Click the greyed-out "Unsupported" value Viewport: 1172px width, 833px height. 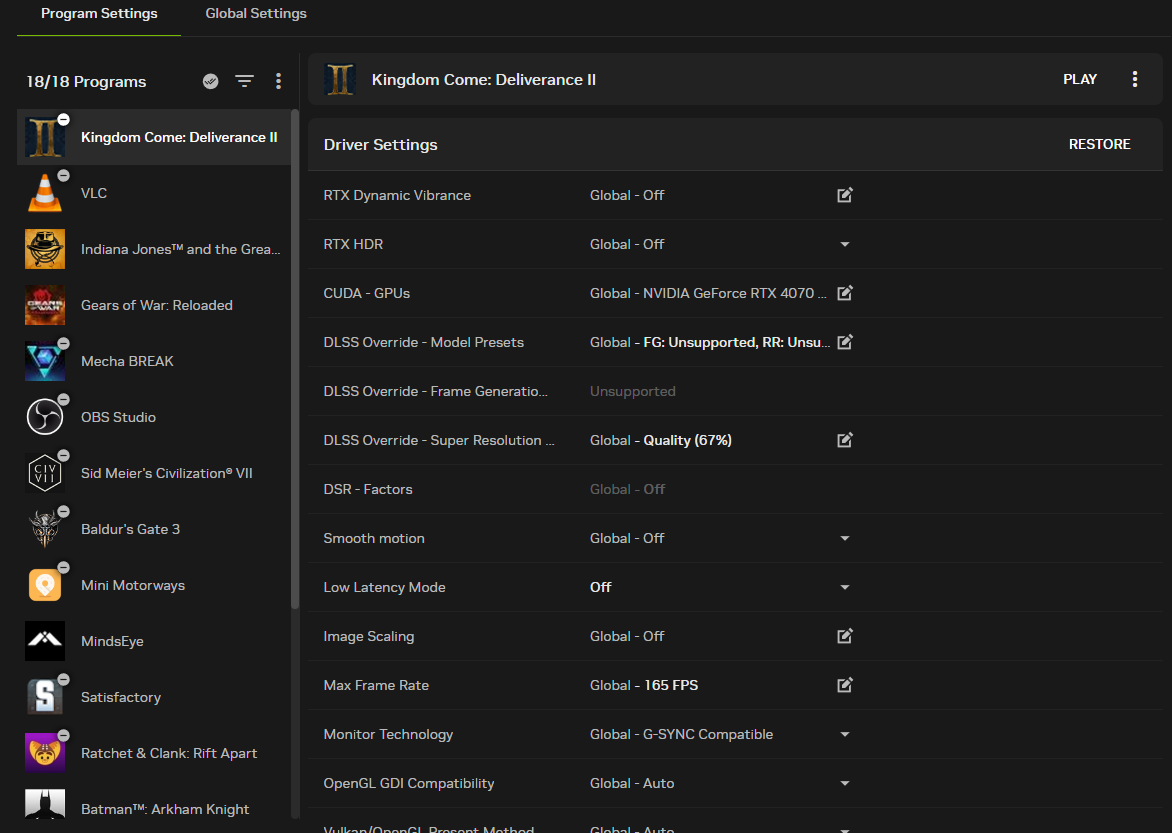pos(632,391)
